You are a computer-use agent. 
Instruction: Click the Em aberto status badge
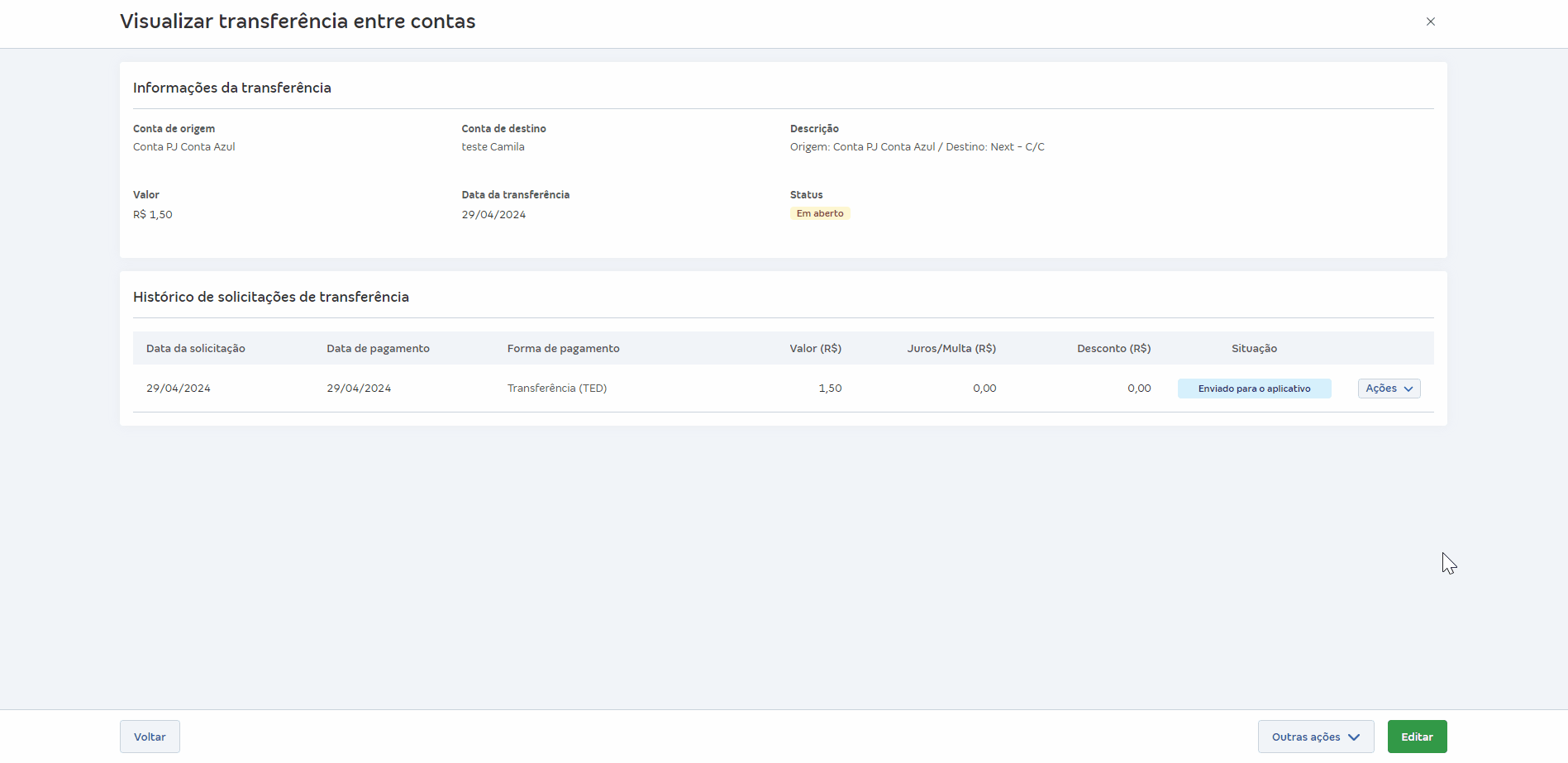coord(819,213)
